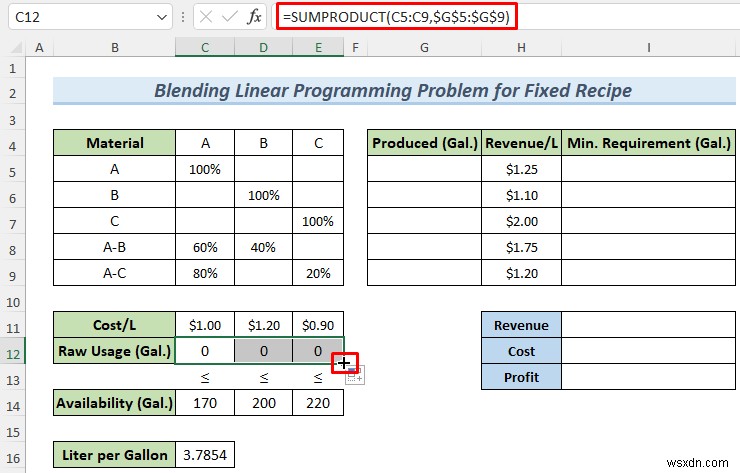Select the 60% cell
The height and width of the screenshot is (473, 740).
(205, 247)
